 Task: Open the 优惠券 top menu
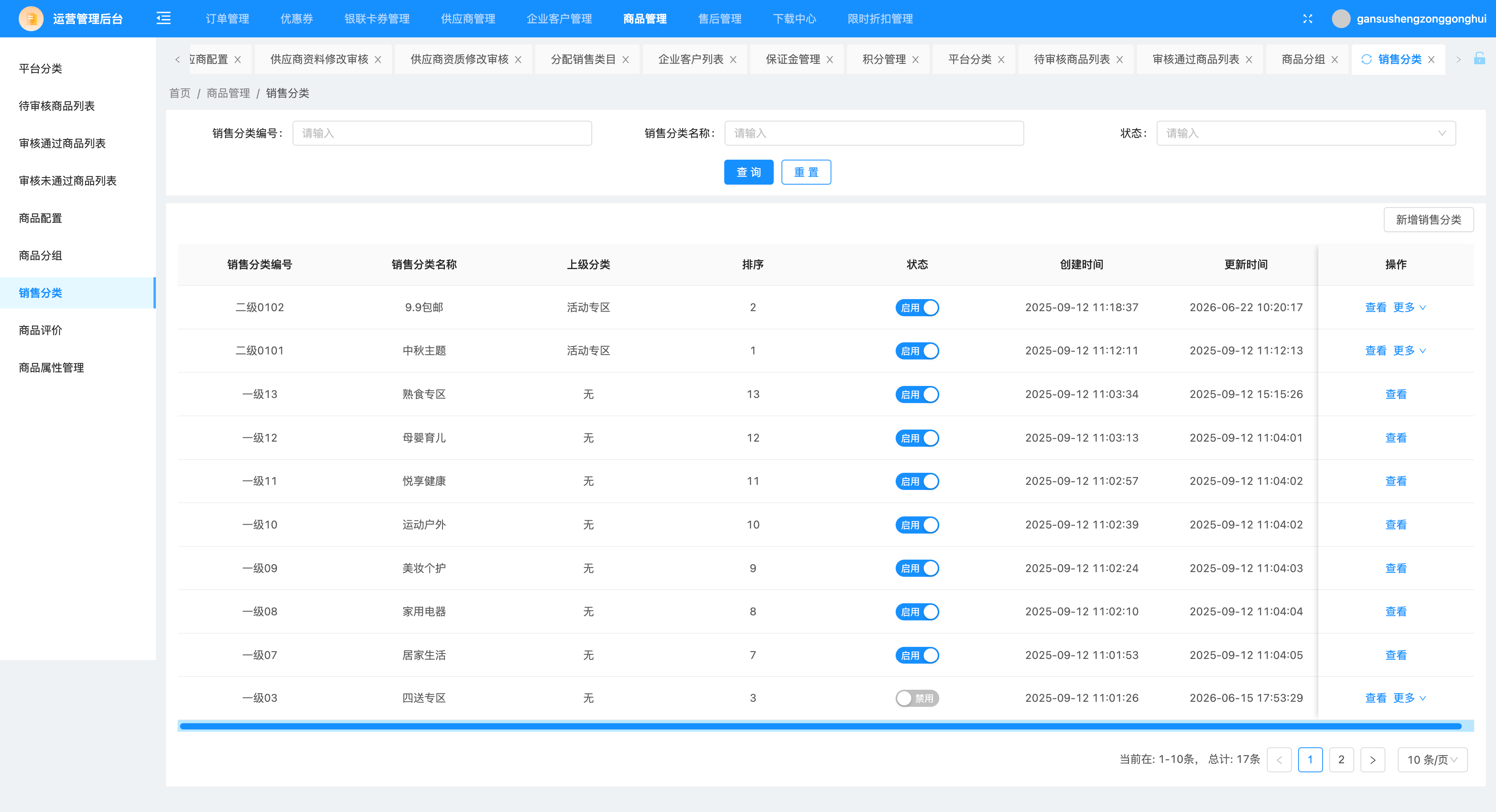pyautogui.click(x=296, y=19)
